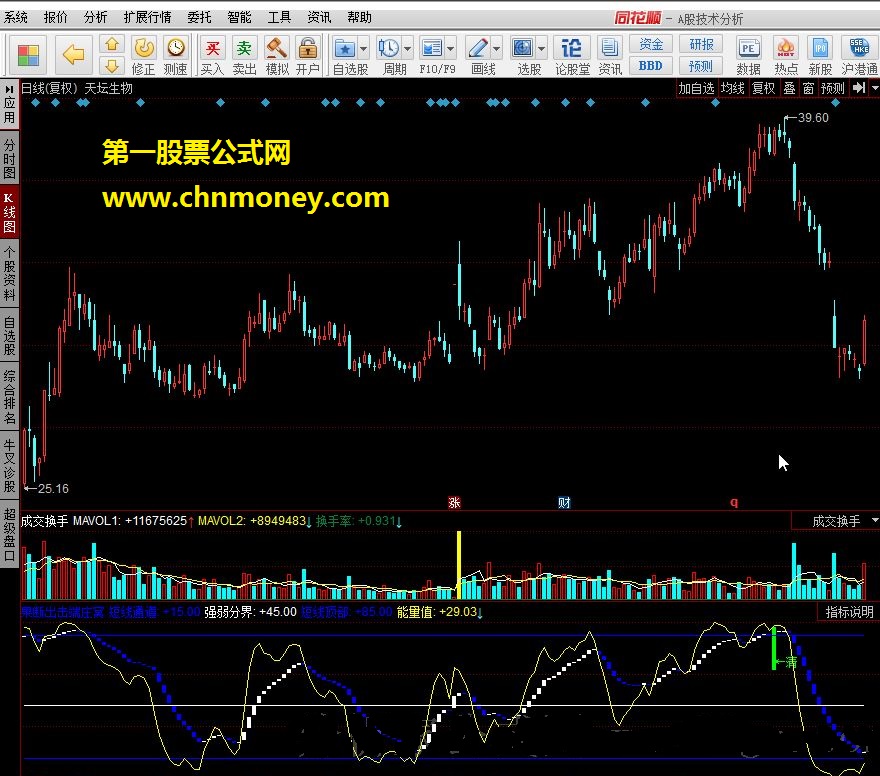This screenshot has width=880, height=776.
Task: Open the 资讯 menu in menu bar
Action: click(x=319, y=17)
